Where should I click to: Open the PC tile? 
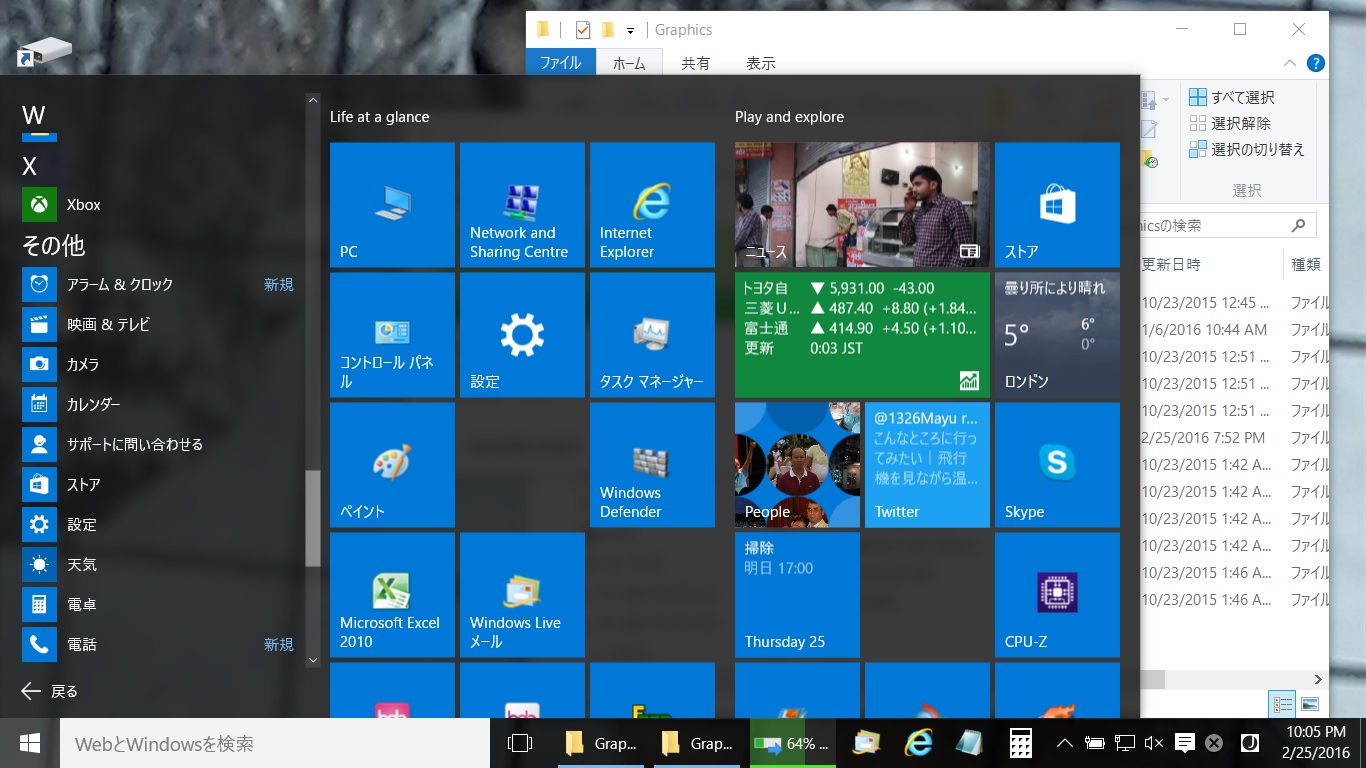pos(392,205)
